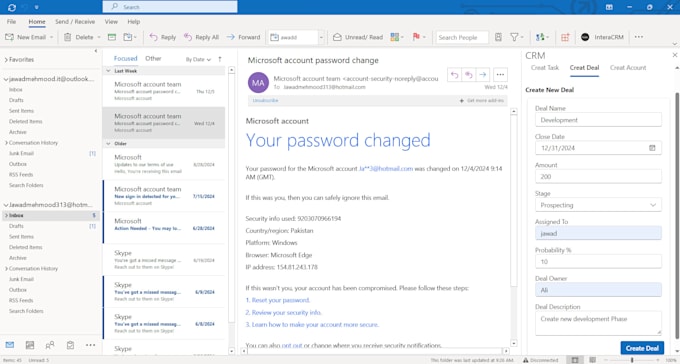Expand the Favorites section
This screenshot has height=364, width=680.
(x=6, y=60)
